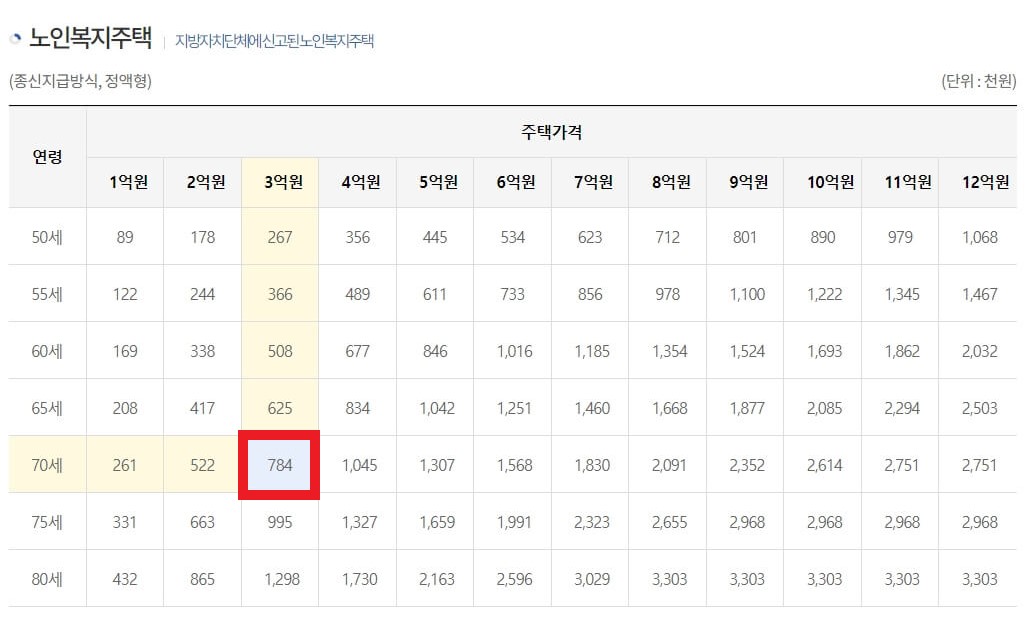Viewport: 1025px width, 626px height.
Task: Select the highlighted cell showing 784
Action: 279,465
